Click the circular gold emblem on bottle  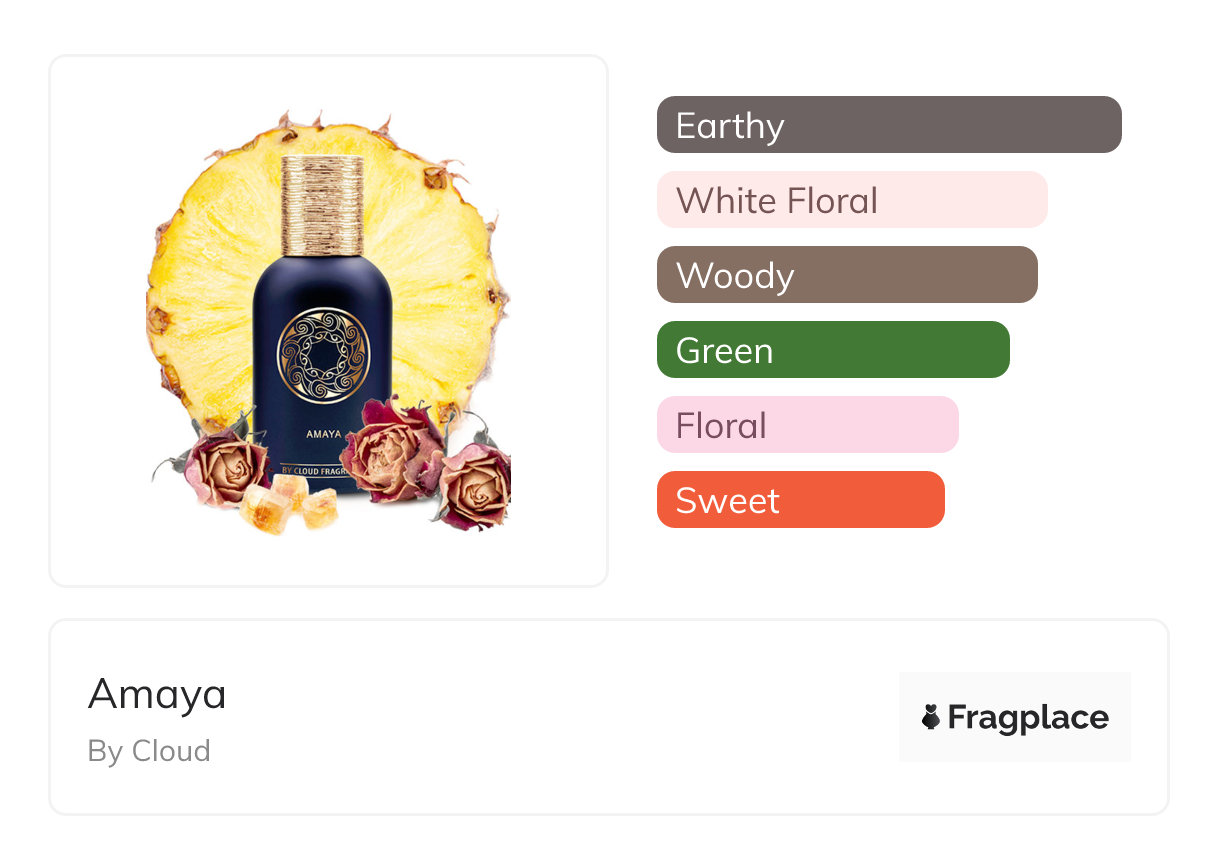(x=323, y=355)
